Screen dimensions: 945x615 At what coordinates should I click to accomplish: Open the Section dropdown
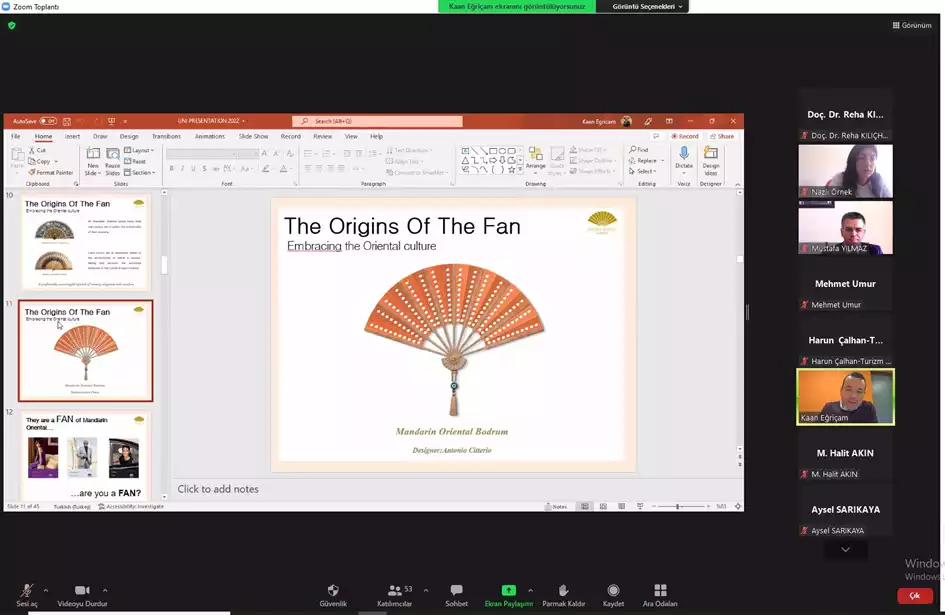140,172
